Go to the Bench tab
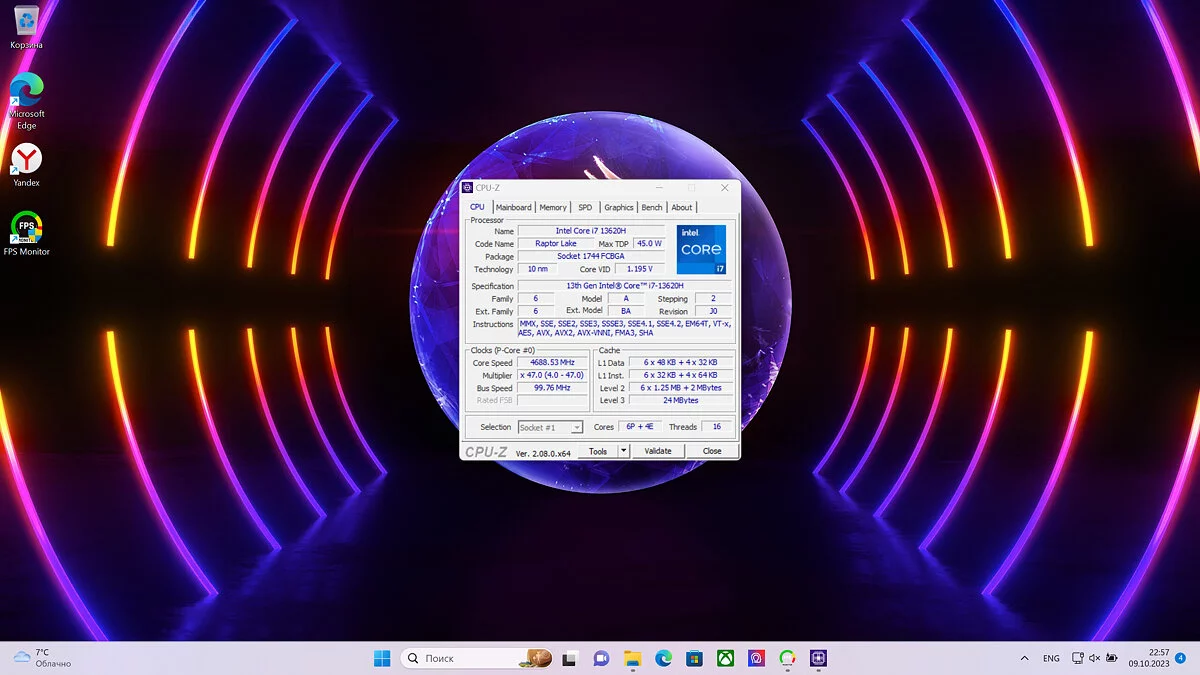 651,207
